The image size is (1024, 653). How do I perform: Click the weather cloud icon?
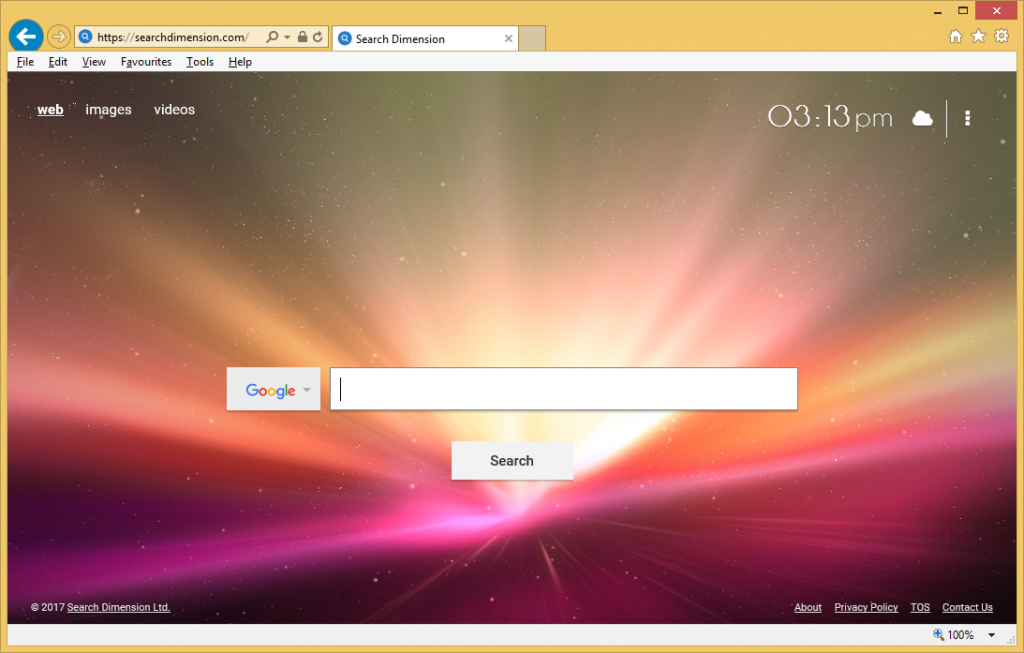tap(922, 118)
